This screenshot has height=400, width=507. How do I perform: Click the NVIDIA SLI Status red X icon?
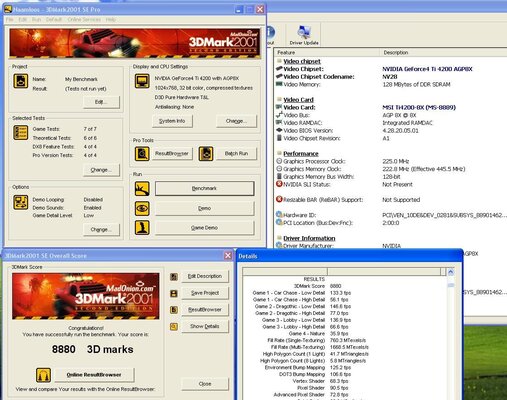click(x=279, y=184)
